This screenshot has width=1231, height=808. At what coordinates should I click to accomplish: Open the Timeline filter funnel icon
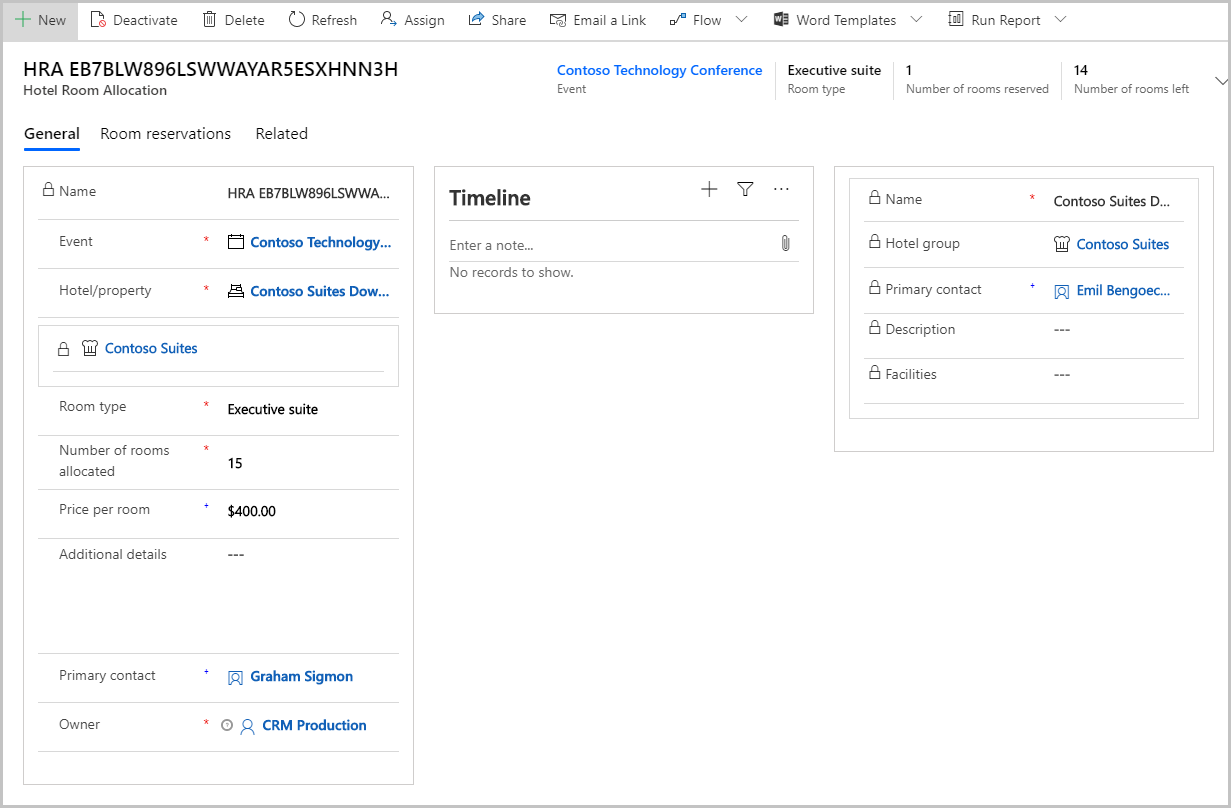pyautogui.click(x=745, y=189)
